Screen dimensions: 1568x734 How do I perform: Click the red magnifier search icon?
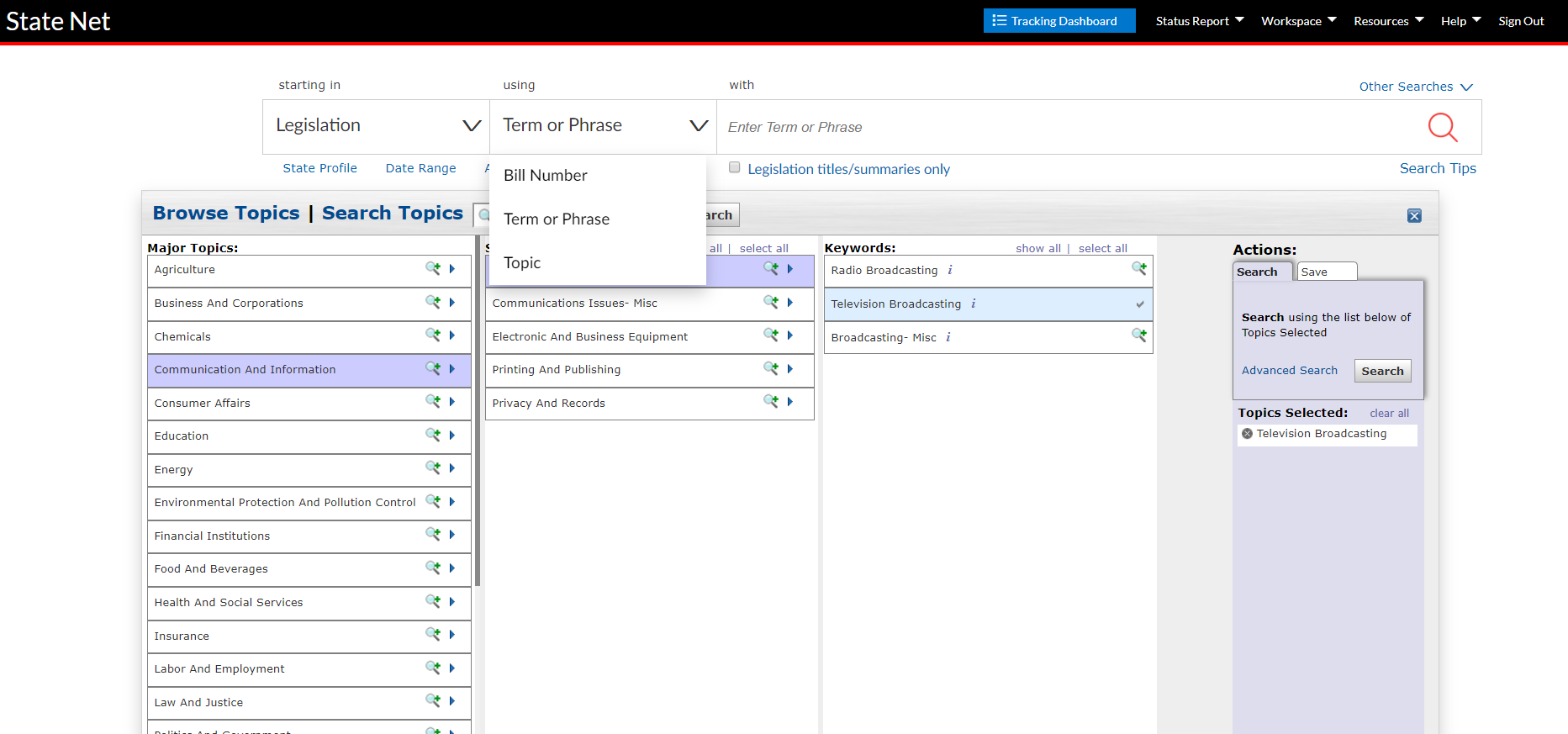click(1442, 127)
